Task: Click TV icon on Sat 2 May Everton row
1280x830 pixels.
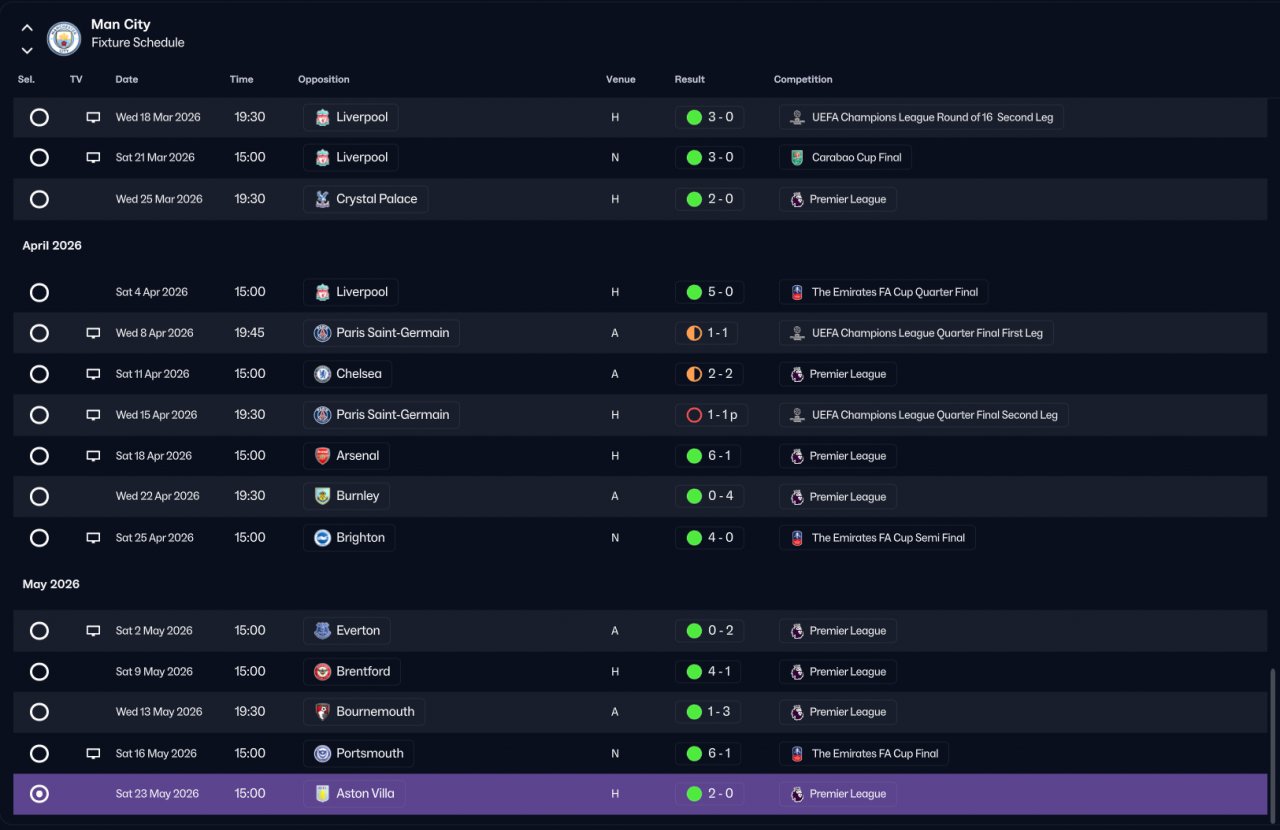Action: tap(93, 631)
